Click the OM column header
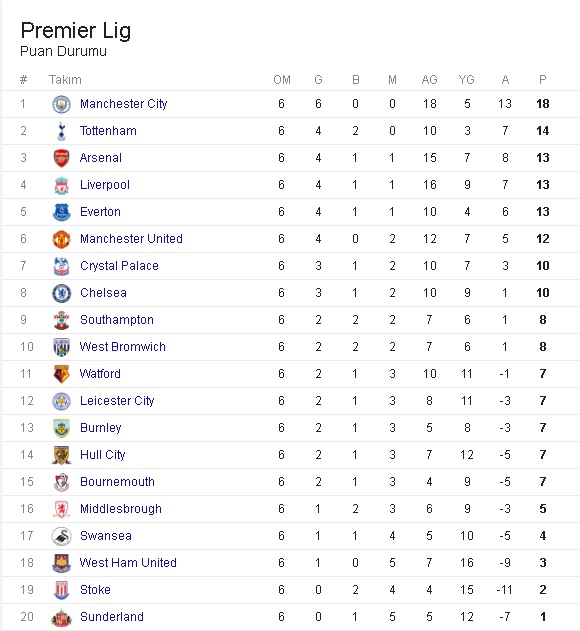The height and width of the screenshot is (631, 580). pyautogui.click(x=282, y=80)
